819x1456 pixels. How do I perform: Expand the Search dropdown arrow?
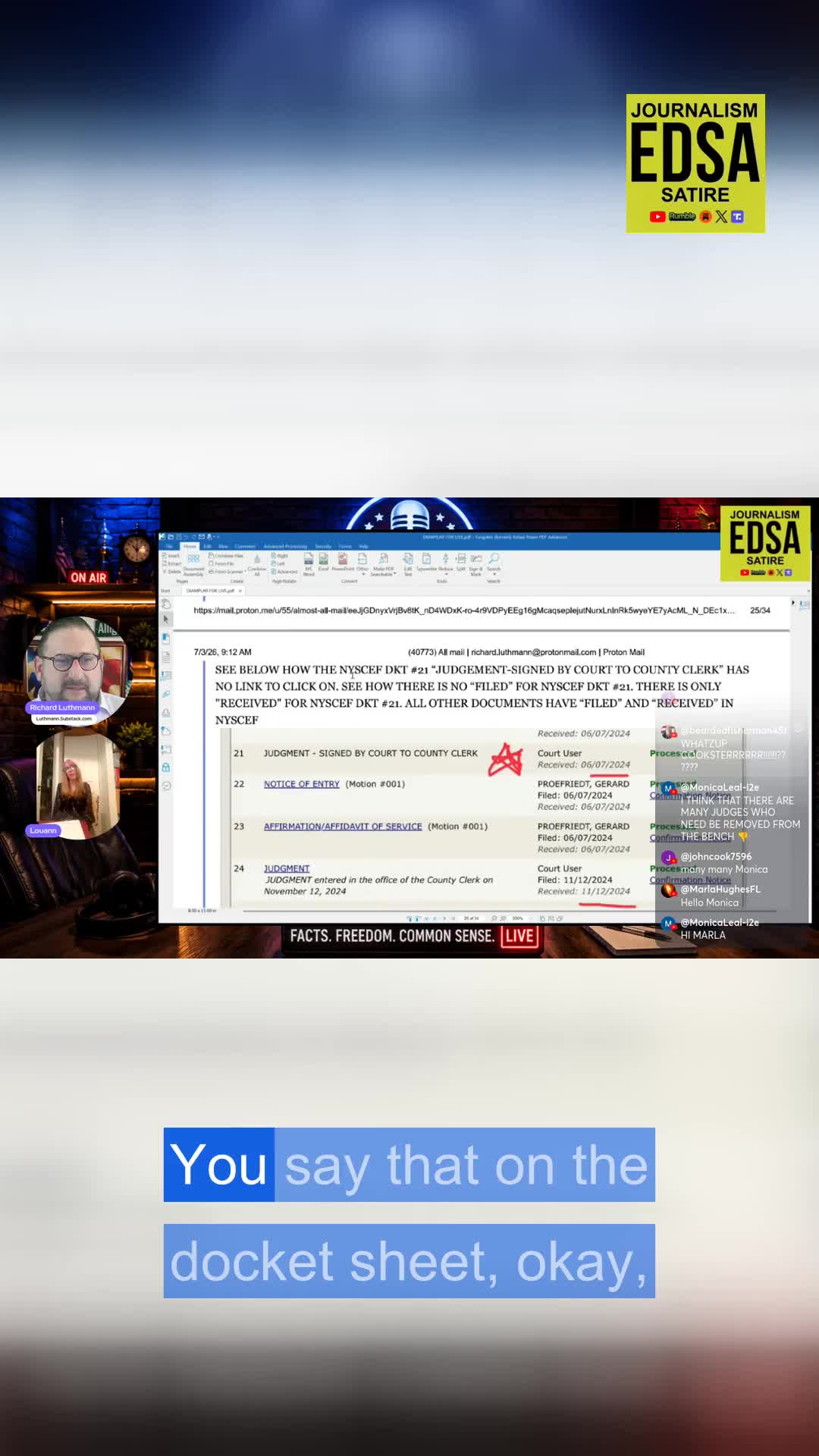point(494,574)
